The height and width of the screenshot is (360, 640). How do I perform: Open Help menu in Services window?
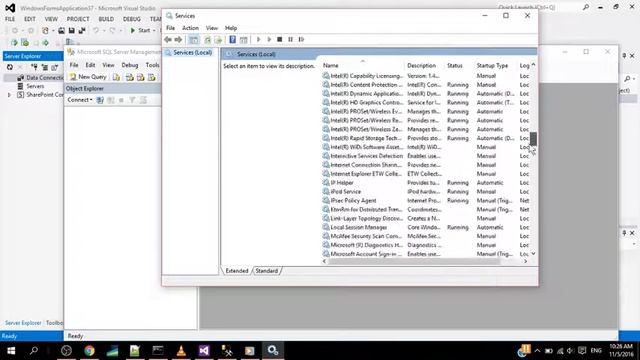(x=231, y=28)
